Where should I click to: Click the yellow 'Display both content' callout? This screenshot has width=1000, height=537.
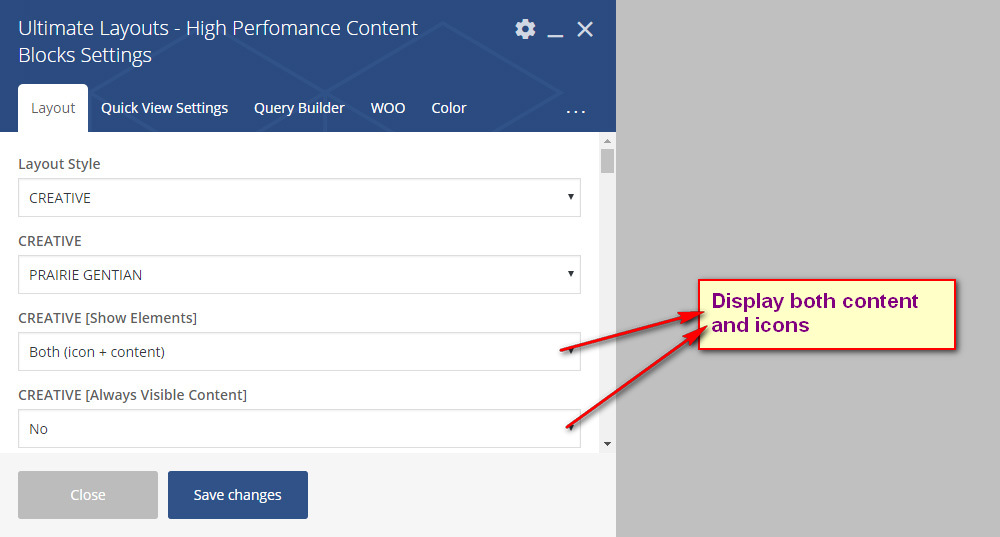[x=826, y=314]
